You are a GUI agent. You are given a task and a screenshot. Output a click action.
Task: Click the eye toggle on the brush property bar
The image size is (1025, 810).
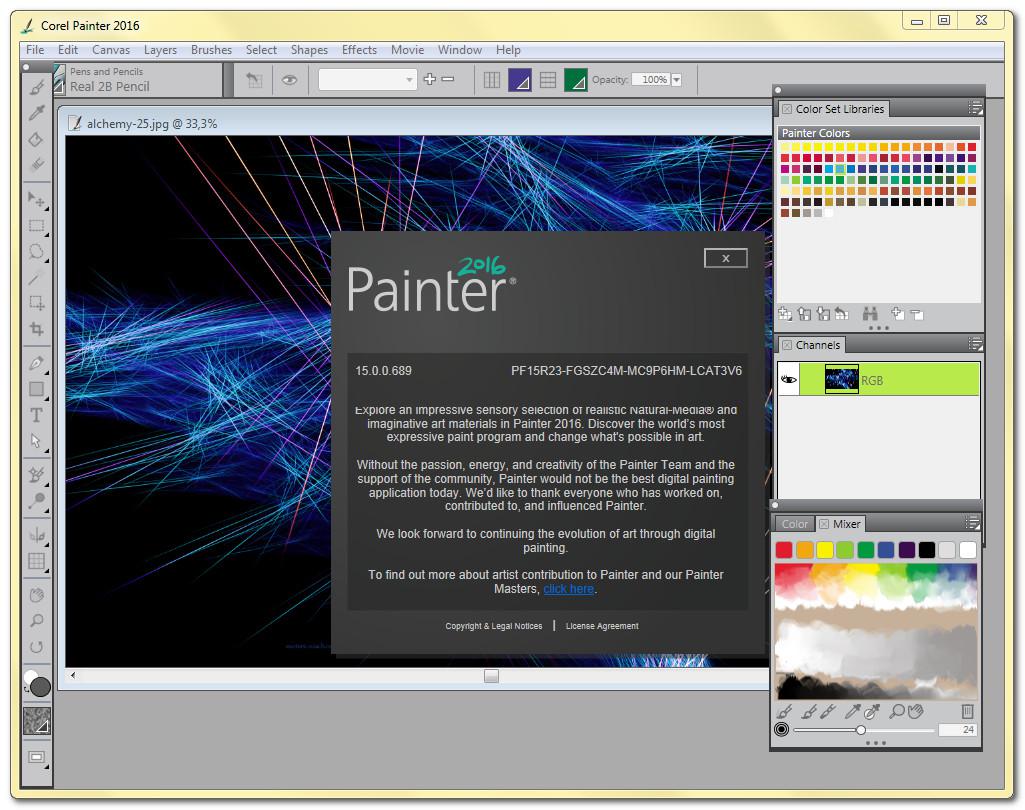pos(289,79)
